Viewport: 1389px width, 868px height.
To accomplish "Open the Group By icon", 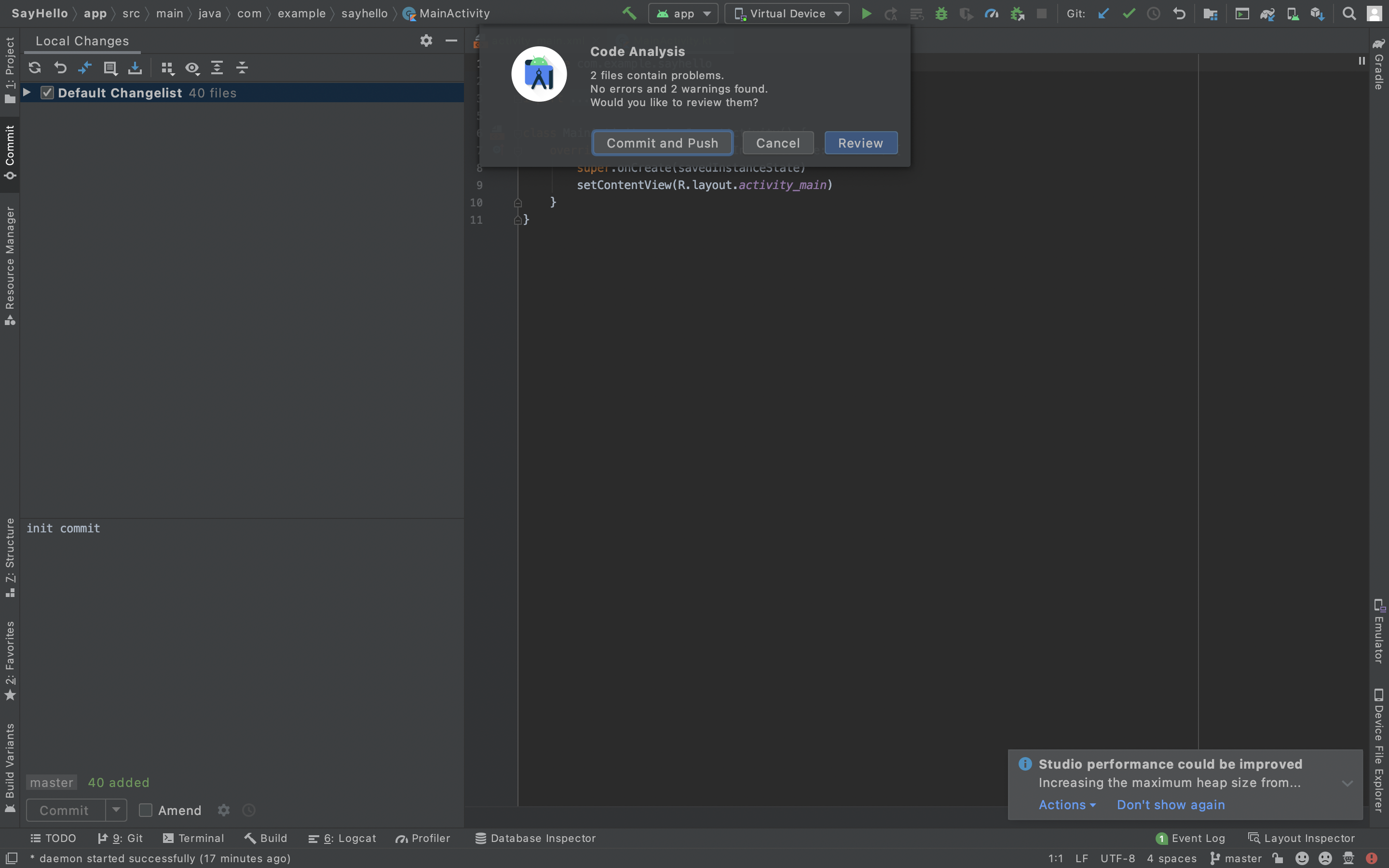I will 167,68.
